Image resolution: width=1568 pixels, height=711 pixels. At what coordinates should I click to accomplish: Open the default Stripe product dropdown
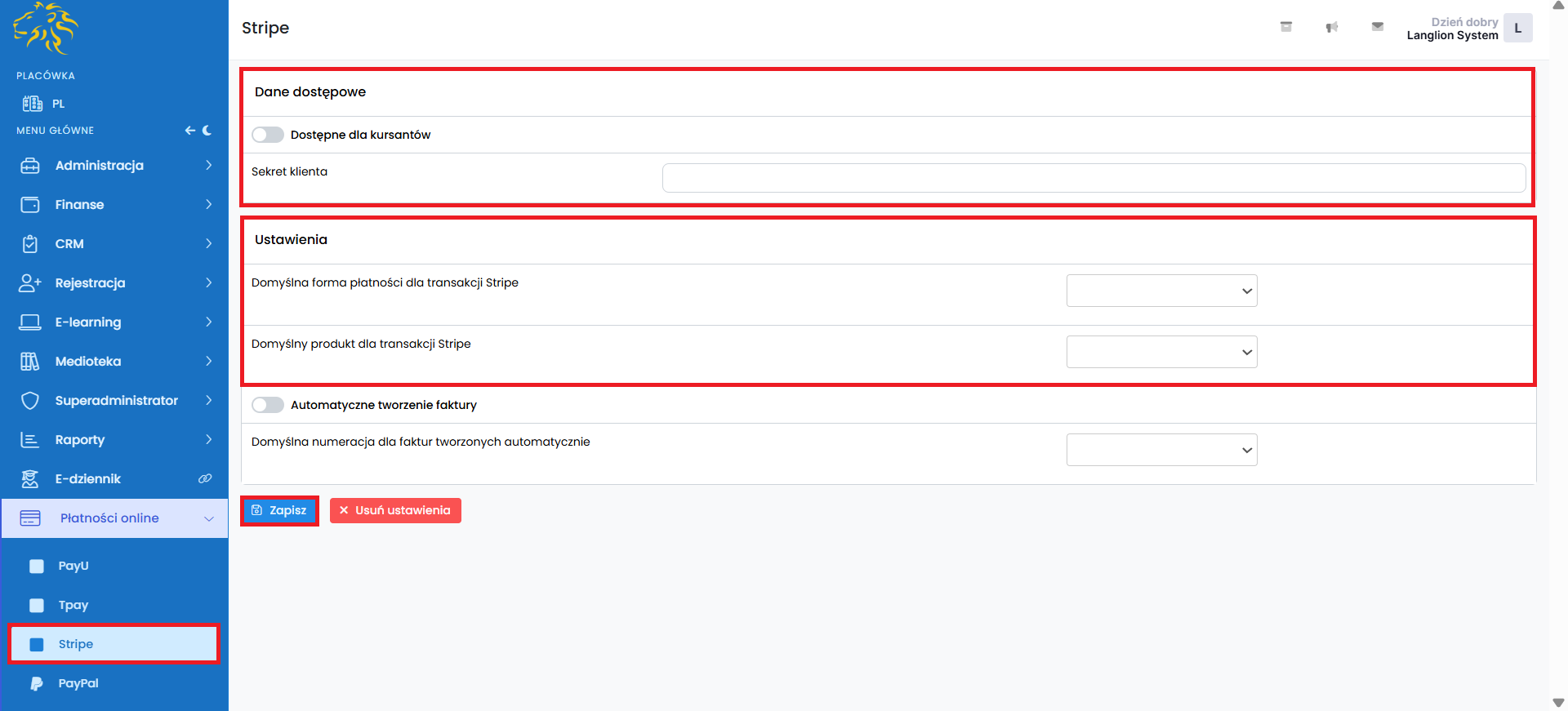1161,352
